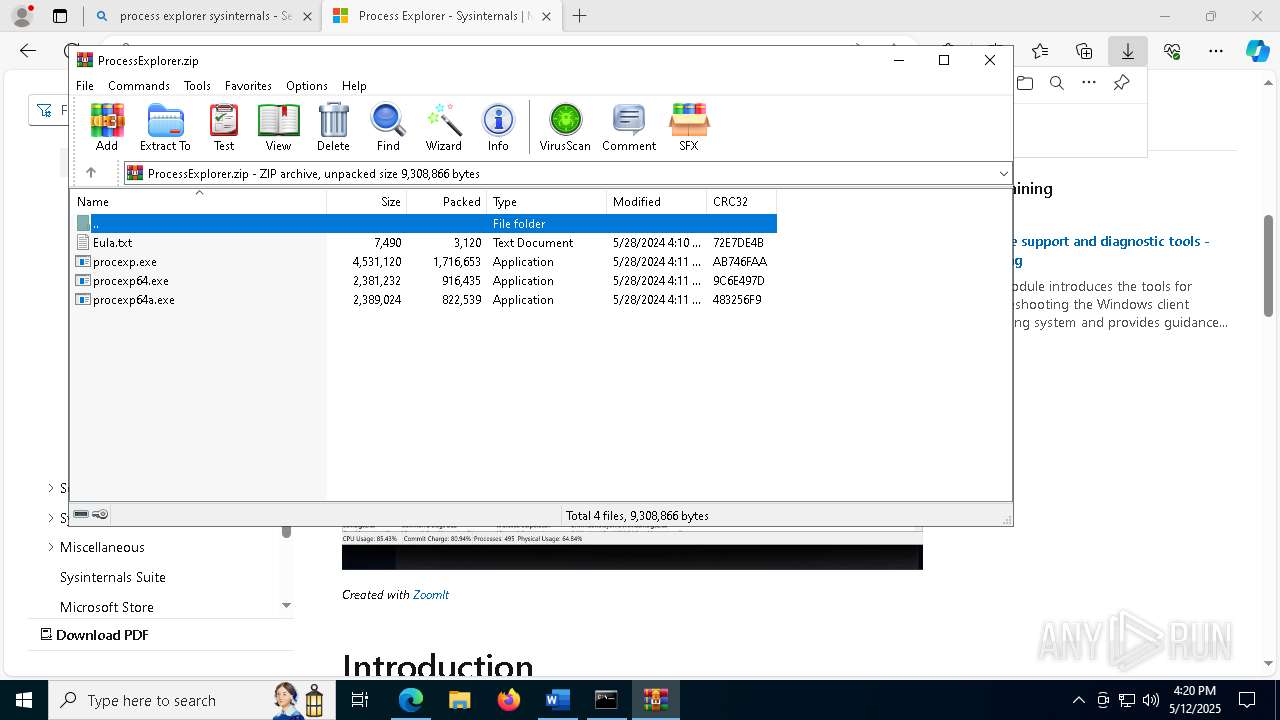Open downloads folder icon in panel
Screen dimensions: 1280x720
coord(1025,83)
